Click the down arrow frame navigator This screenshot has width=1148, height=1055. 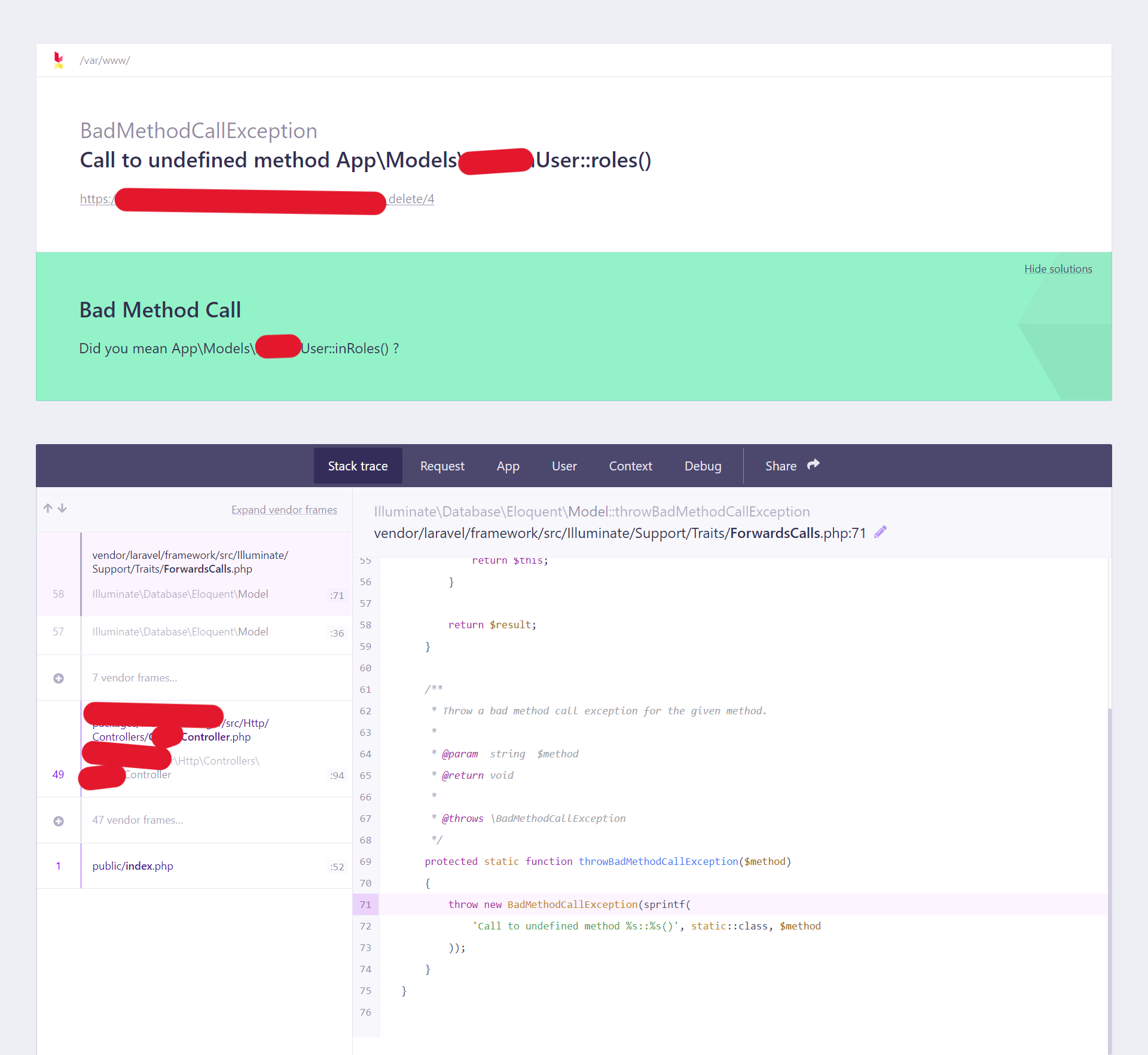point(62,508)
